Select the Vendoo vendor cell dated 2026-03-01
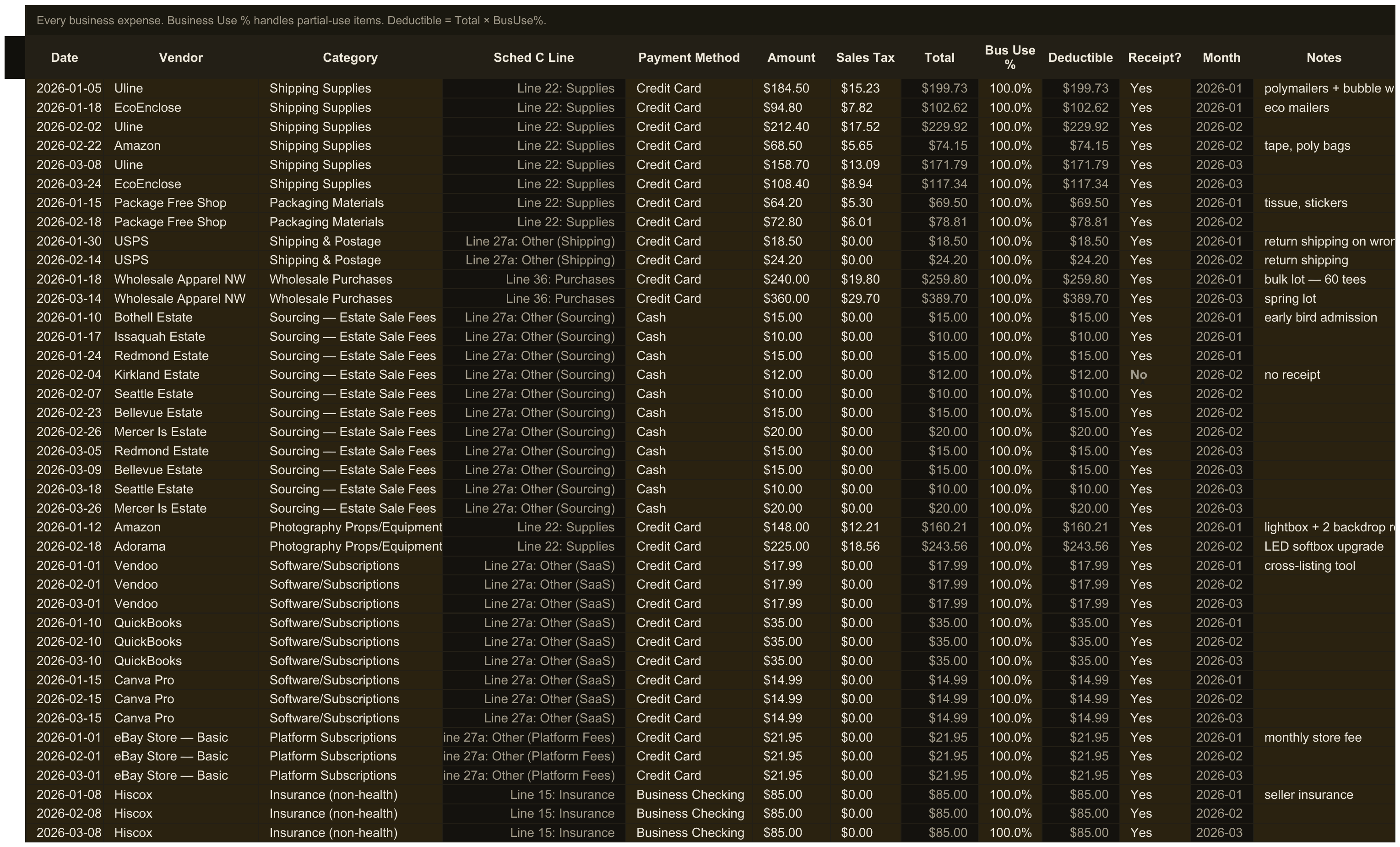This screenshot has height=847, width=1400. tap(181, 604)
